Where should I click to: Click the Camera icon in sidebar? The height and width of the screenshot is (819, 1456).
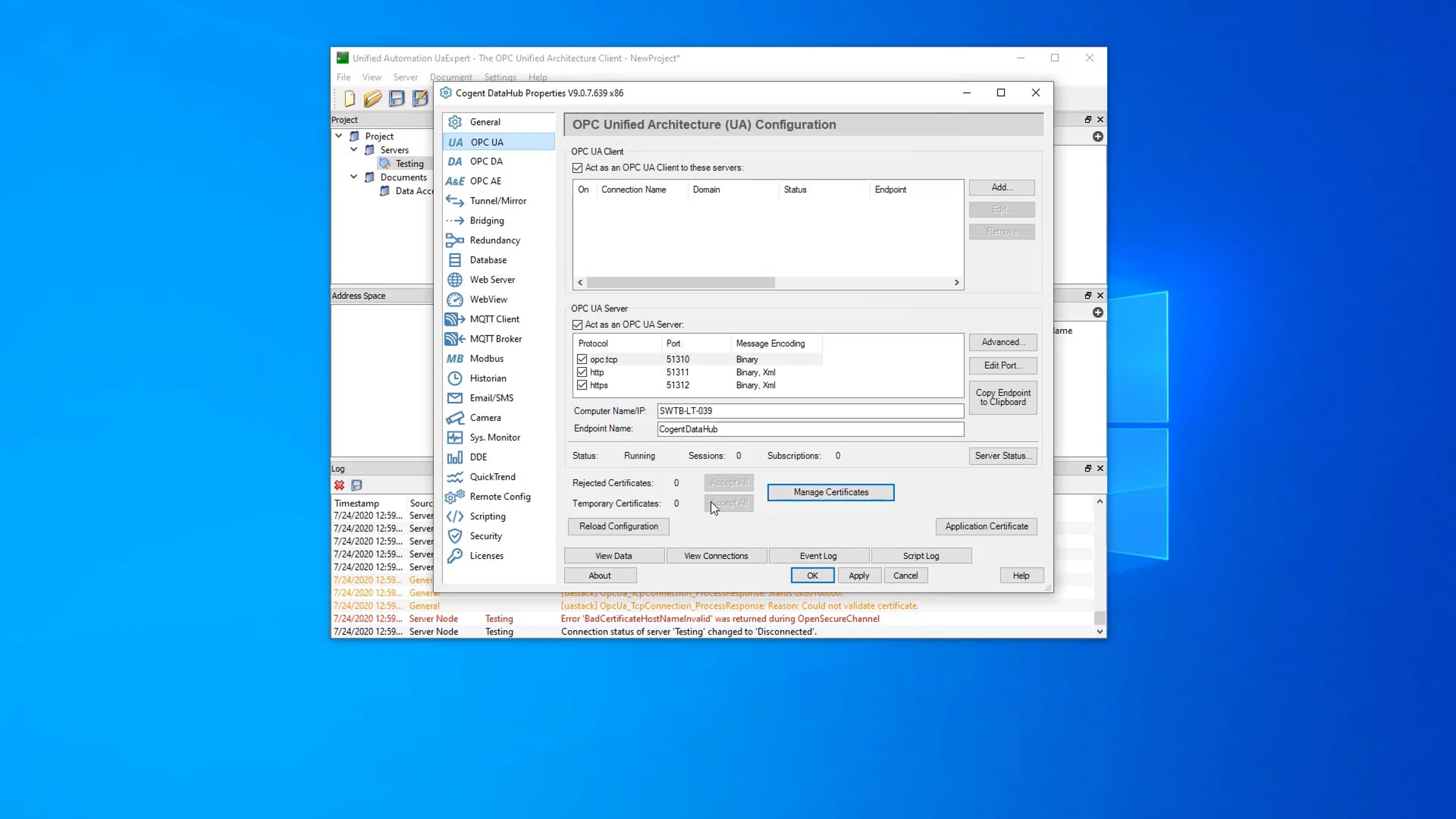(x=454, y=418)
